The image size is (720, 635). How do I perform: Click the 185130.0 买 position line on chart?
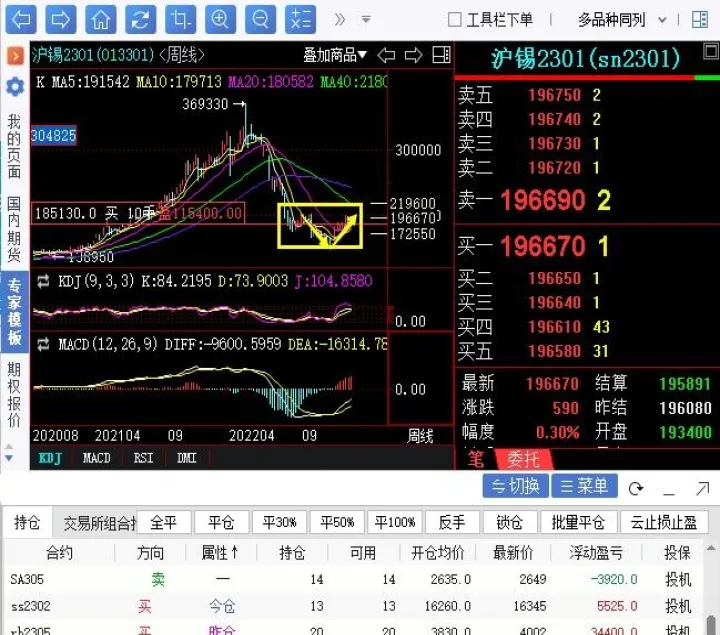tap(138, 213)
